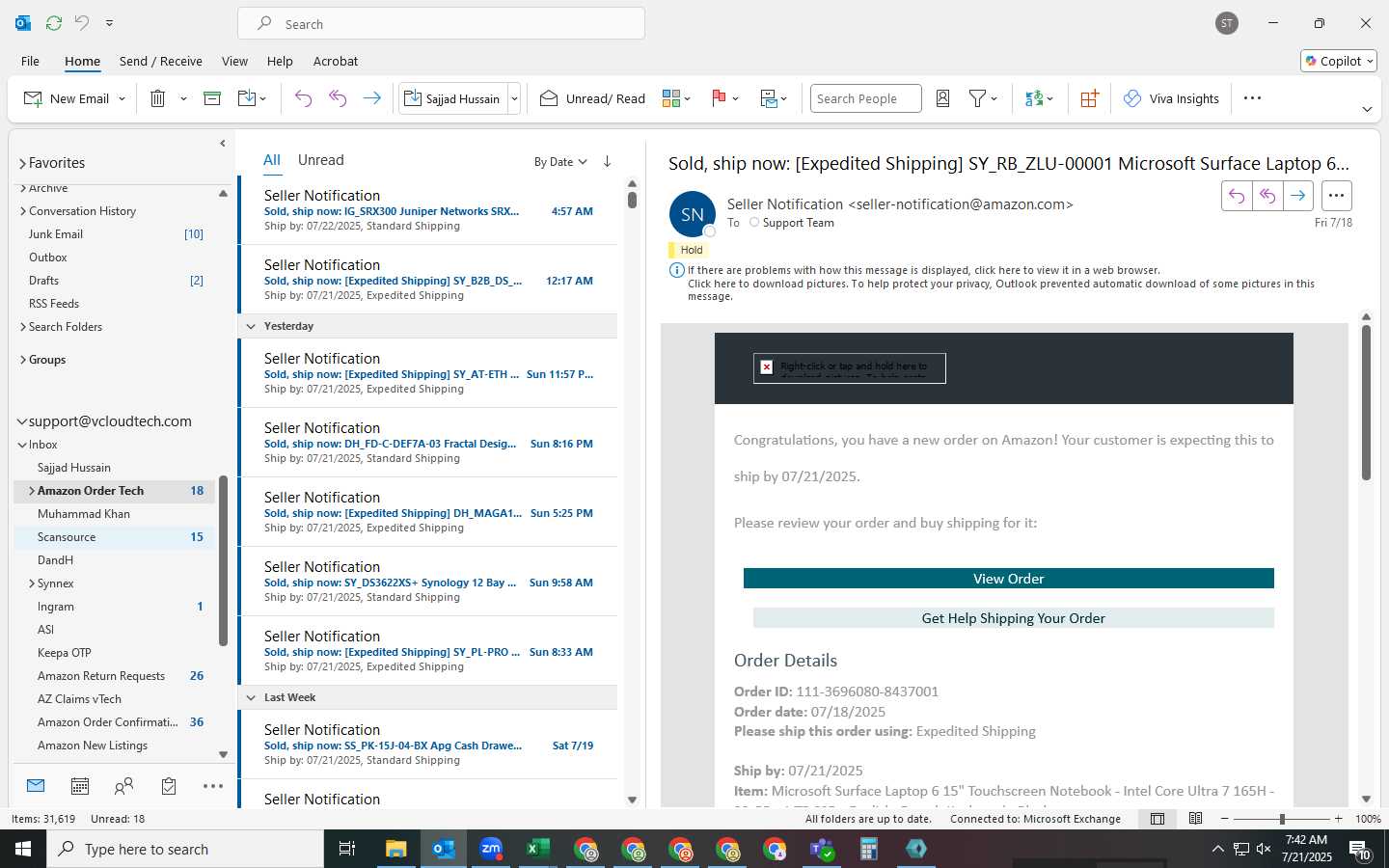The height and width of the screenshot is (868, 1389).
Task: Open the Zoom app in taskbar
Action: click(491, 849)
